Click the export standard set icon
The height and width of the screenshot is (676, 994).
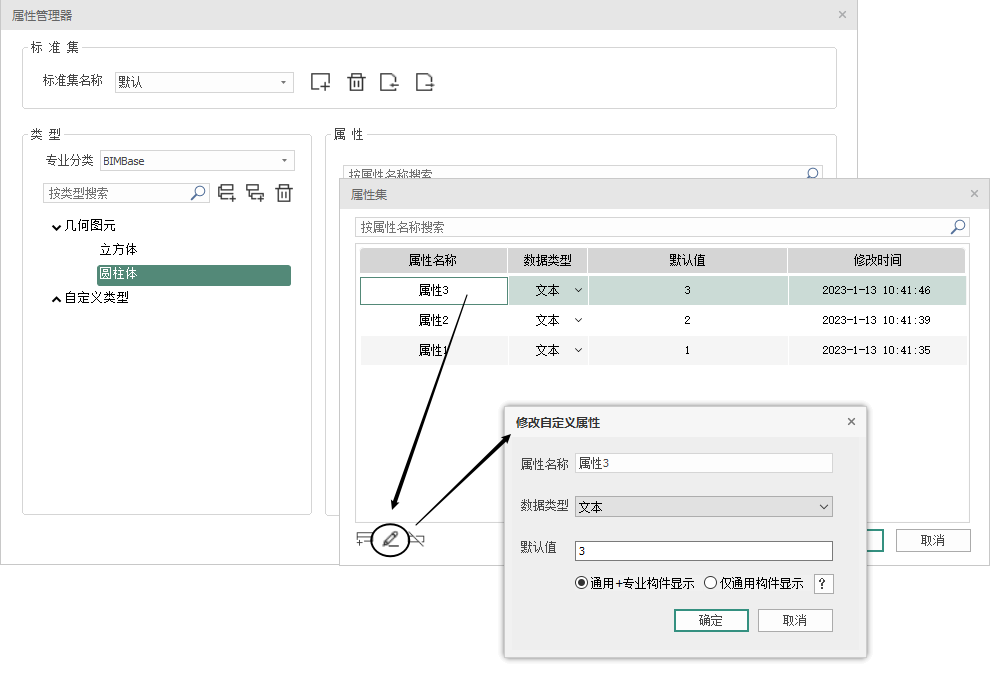click(425, 82)
